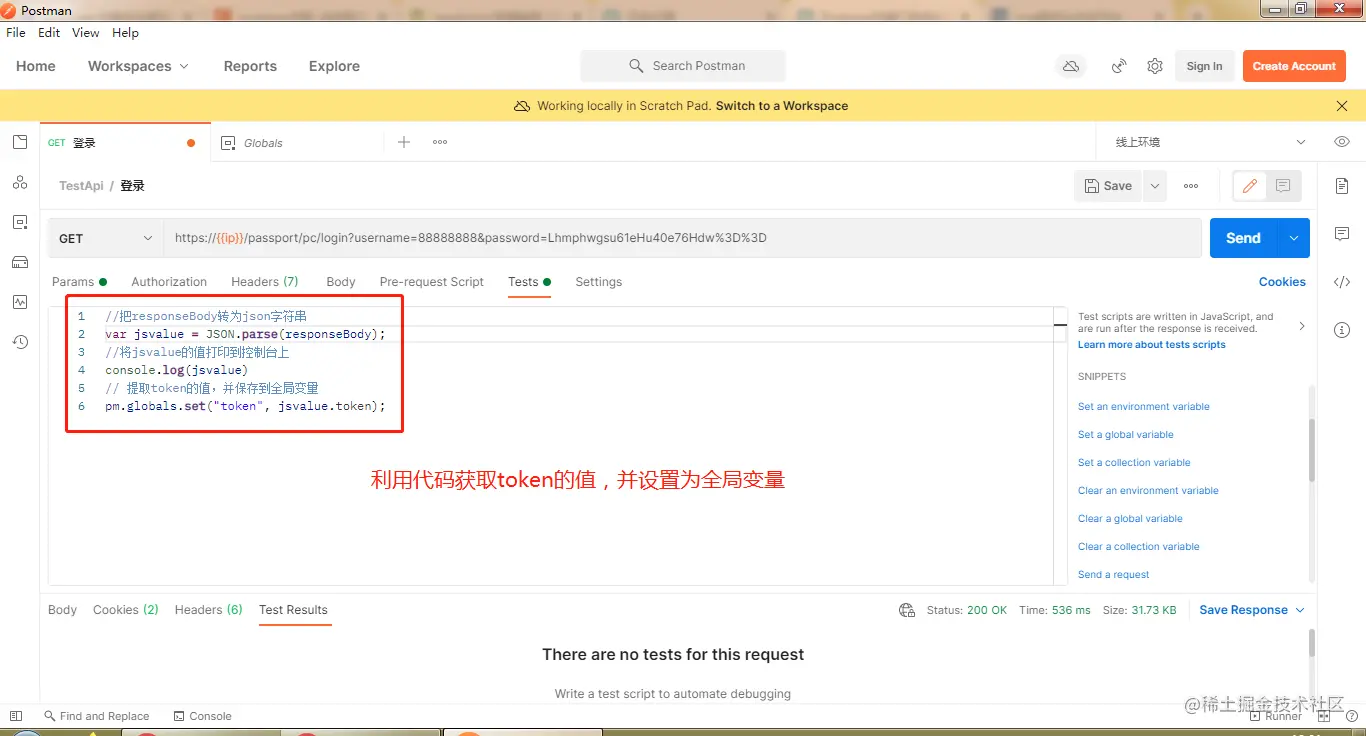Click the Save button
This screenshot has height=736, width=1366.
1108,186
